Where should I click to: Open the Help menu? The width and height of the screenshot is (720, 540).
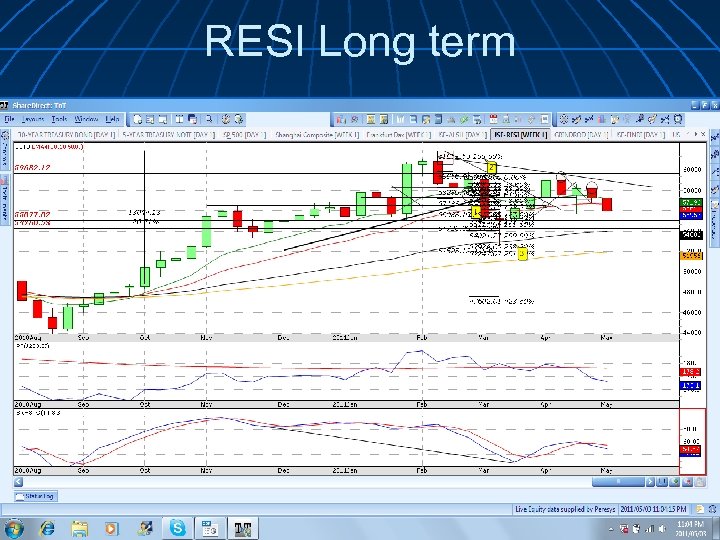[x=112, y=119]
